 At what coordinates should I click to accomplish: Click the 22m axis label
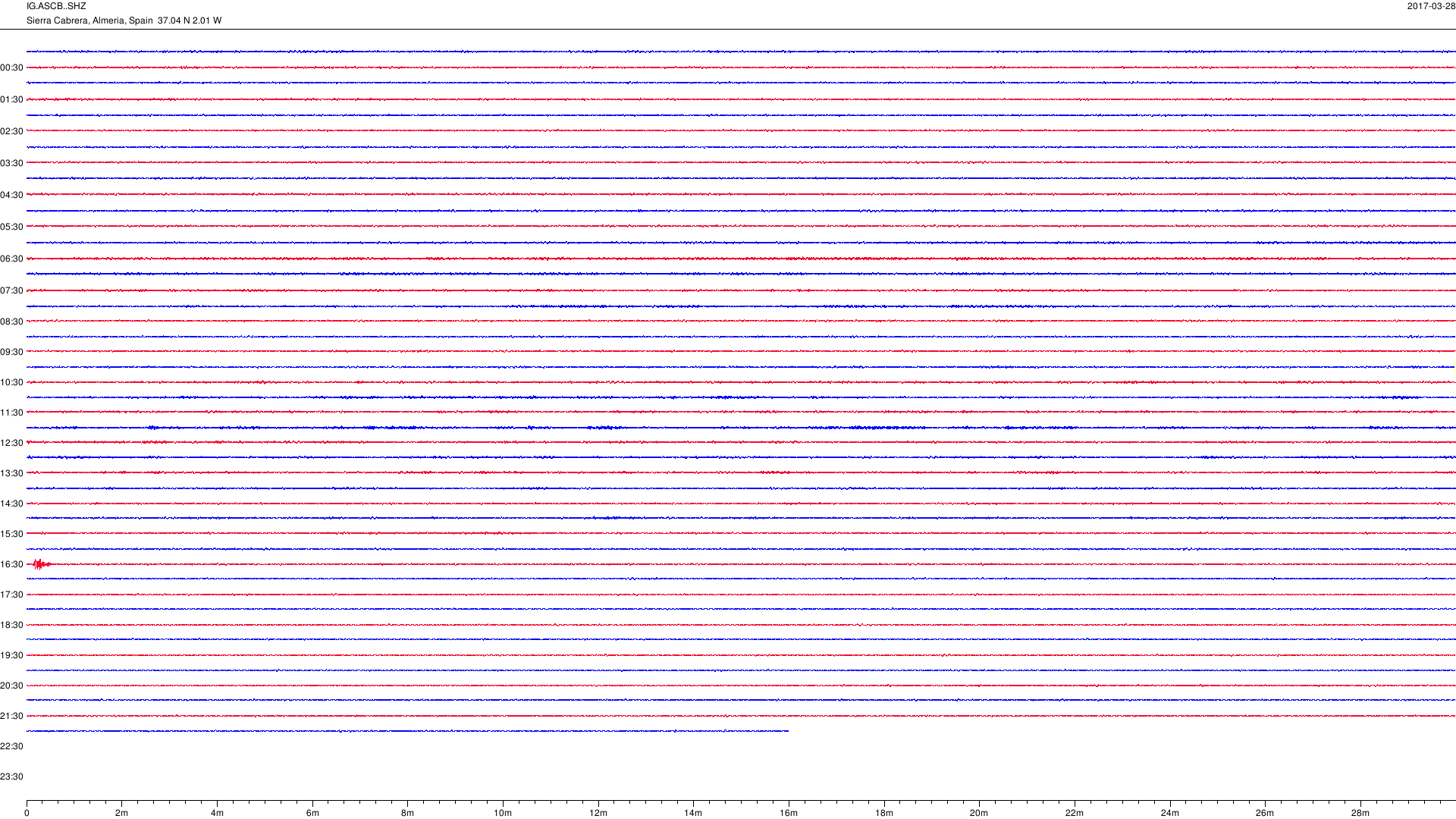click(x=1075, y=814)
